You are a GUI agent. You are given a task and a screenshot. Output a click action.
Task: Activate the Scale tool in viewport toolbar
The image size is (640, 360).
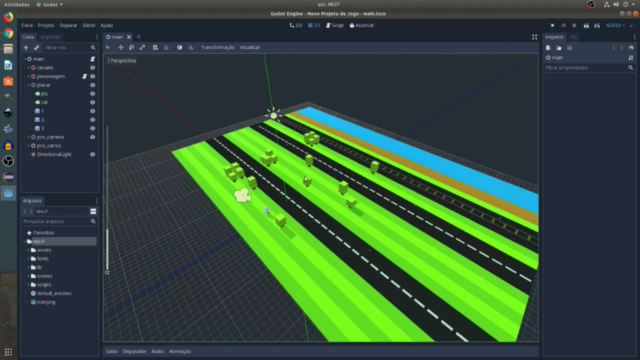tap(142, 47)
